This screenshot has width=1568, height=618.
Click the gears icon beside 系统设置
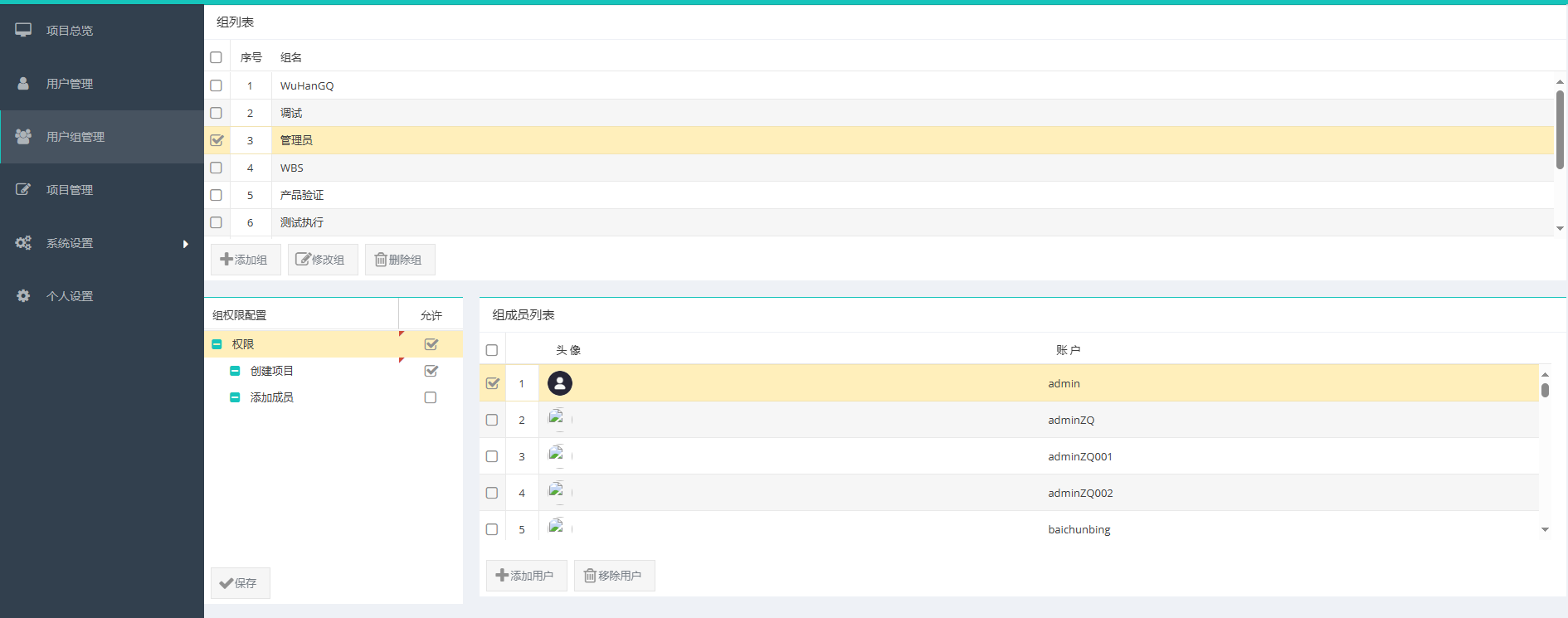pyautogui.click(x=23, y=242)
